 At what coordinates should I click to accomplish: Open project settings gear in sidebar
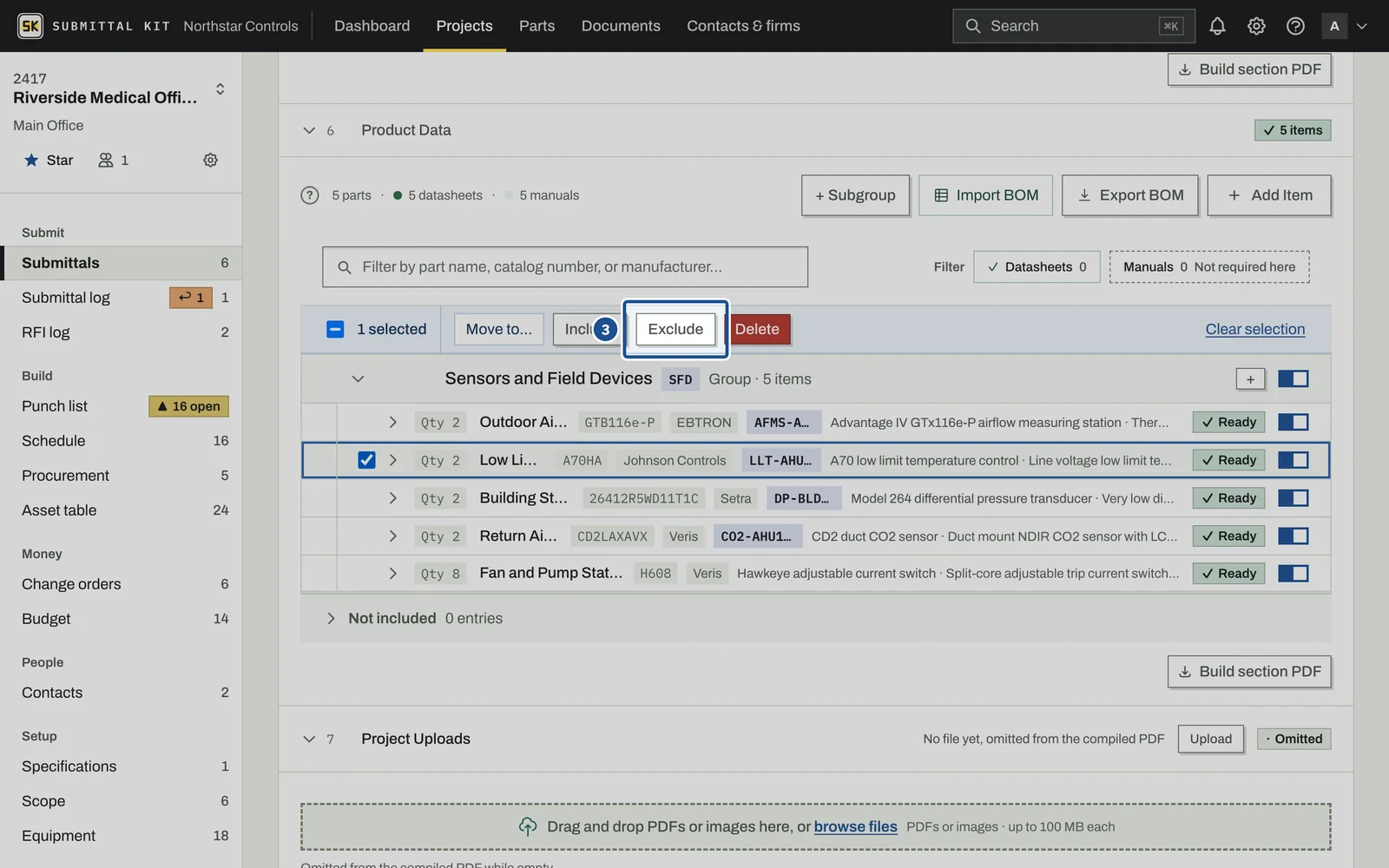210,160
